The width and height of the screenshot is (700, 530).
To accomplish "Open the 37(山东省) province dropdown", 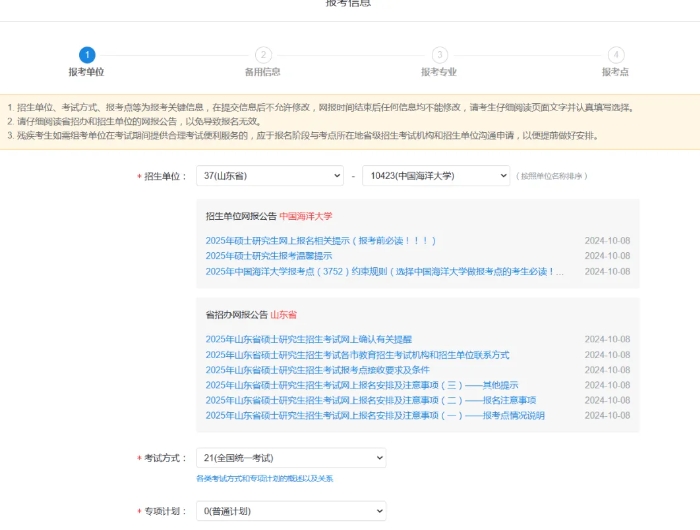I will pos(269,175).
